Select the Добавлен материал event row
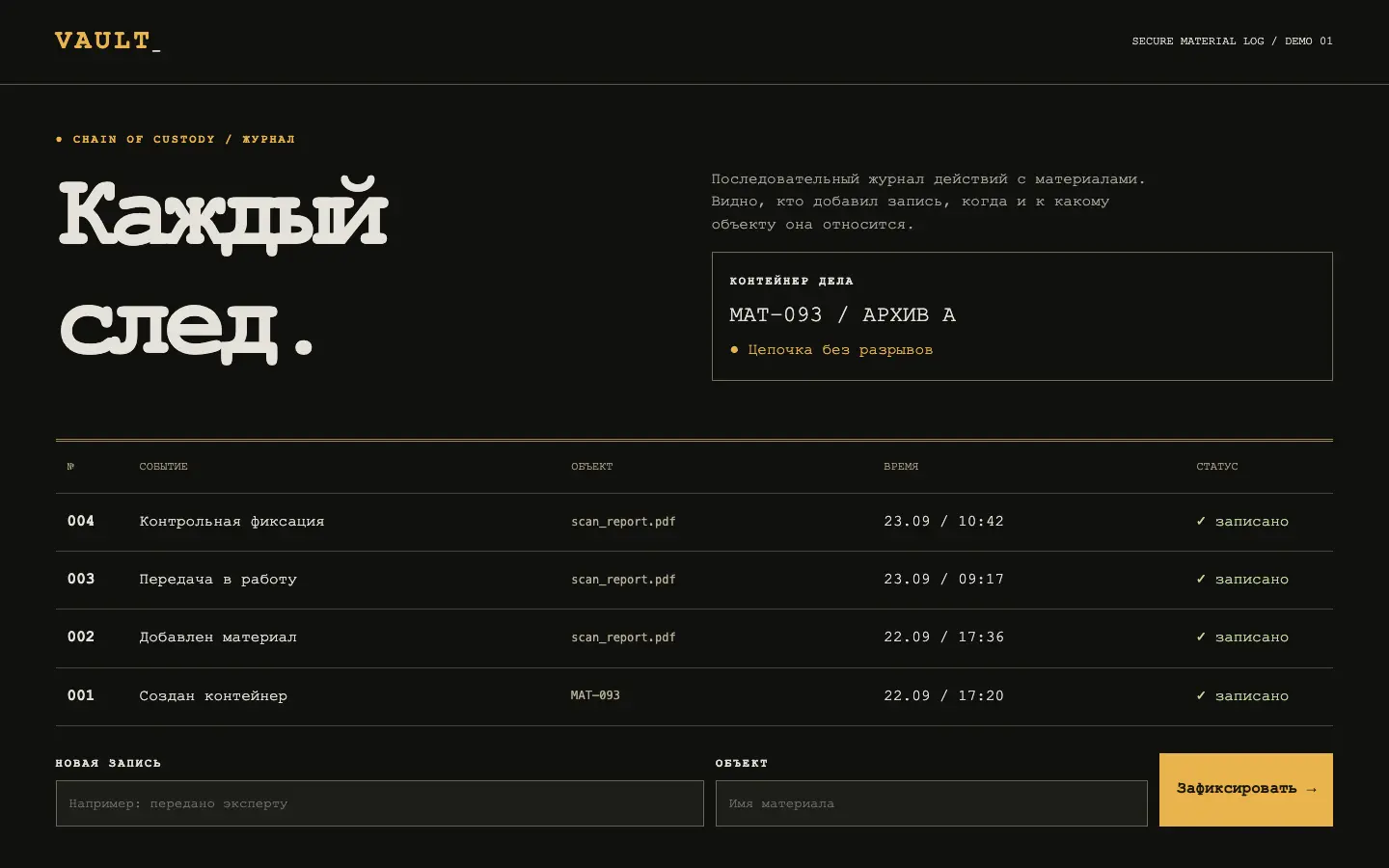The width and height of the screenshot is (1389, 868). tap(694, 637)
